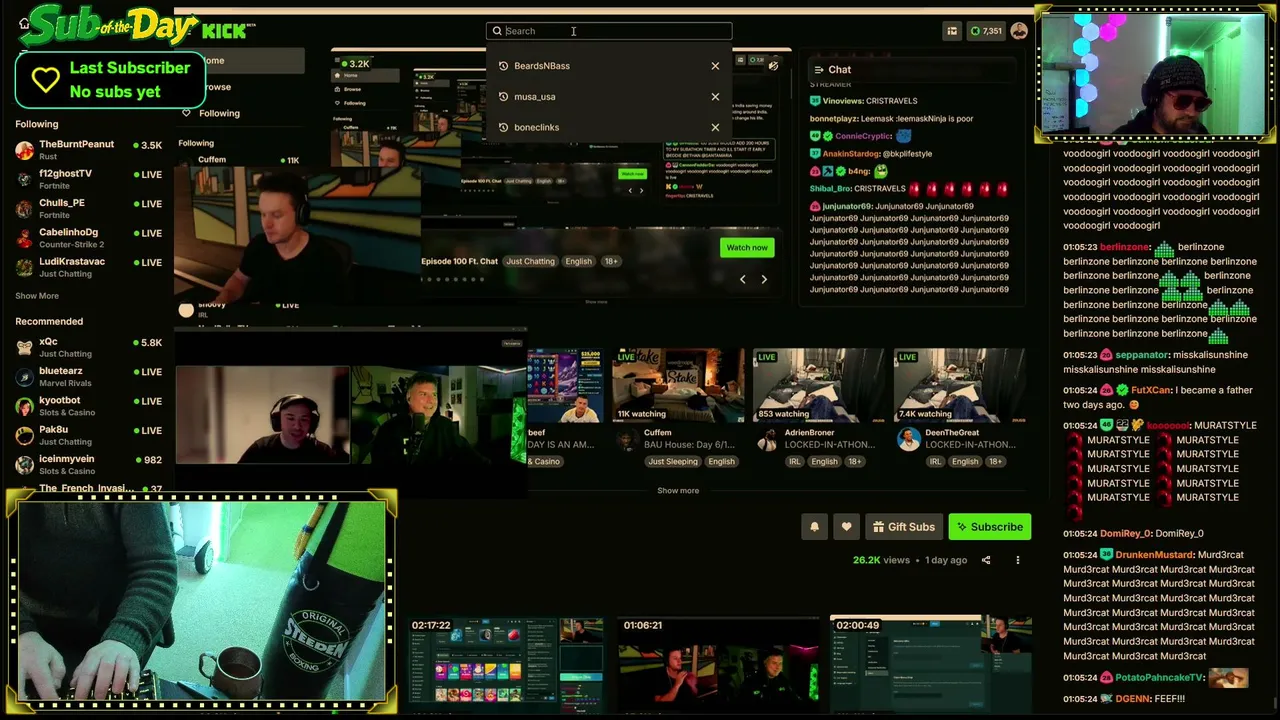This screenshot has height=720, width=1280.
Task: Click TheBurntPeanut avatar icon
Action: coord(25,150)
